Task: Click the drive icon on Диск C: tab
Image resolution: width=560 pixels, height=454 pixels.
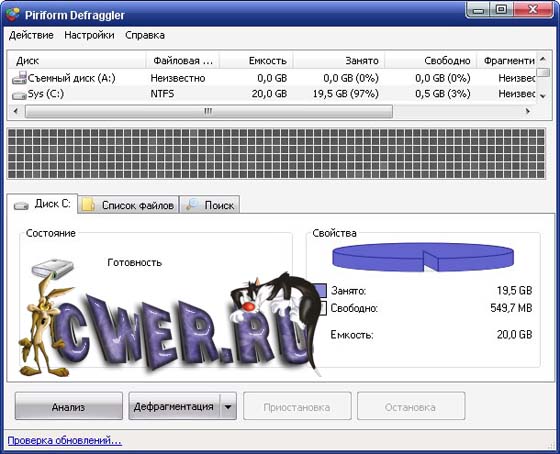Action: point(21,205)
